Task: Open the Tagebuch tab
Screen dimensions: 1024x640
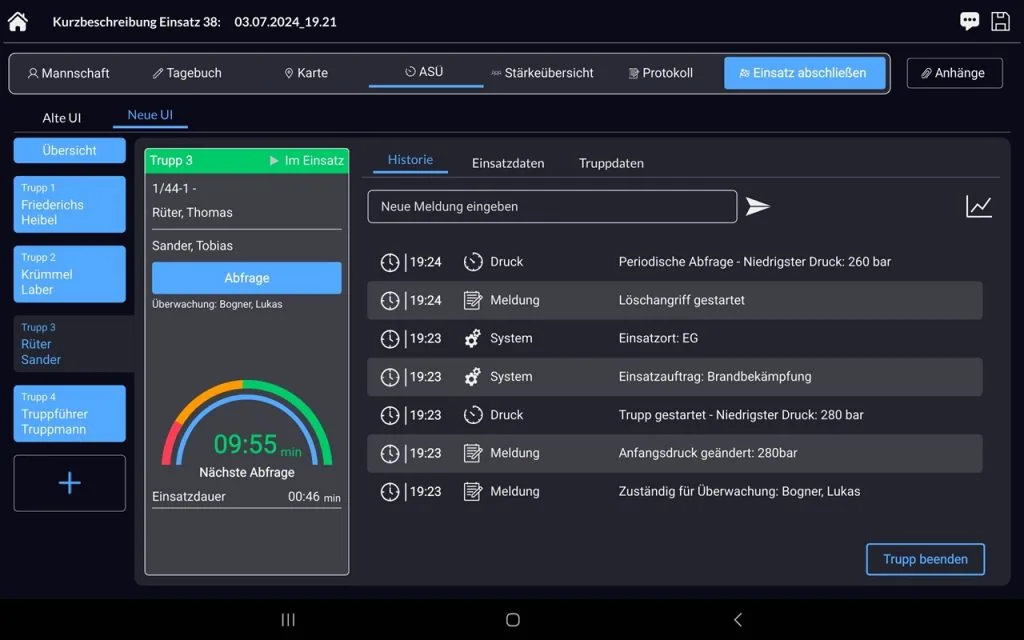Action: point(187,73)
